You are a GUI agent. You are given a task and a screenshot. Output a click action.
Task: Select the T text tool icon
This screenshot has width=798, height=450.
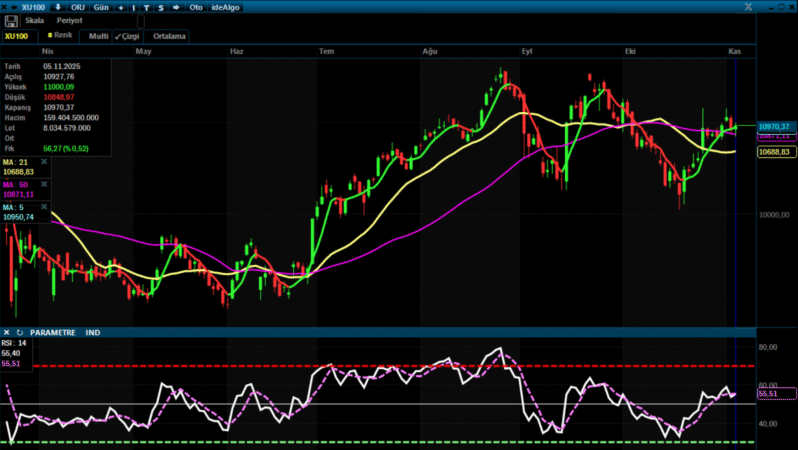147,7
